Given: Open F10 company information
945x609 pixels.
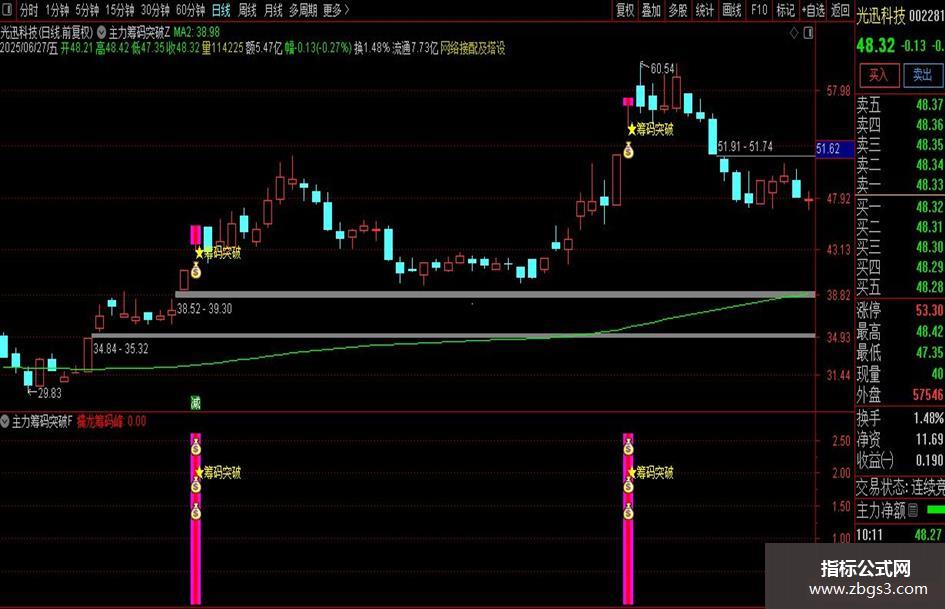Looking at the screenshot, I should 759,10.
